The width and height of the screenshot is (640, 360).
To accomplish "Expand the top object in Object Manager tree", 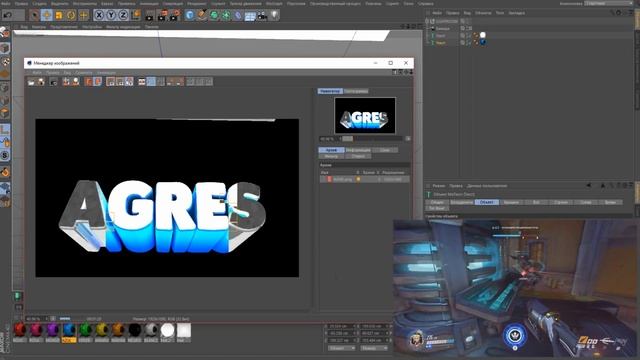I will (x=427, y=21).
